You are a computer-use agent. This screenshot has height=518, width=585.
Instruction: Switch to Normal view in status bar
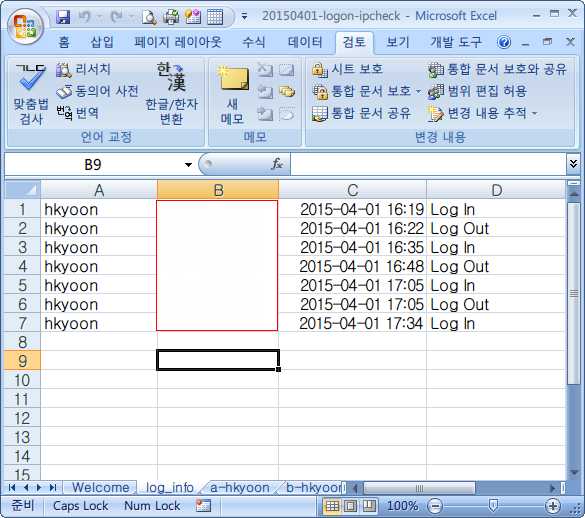pos(332,506)
